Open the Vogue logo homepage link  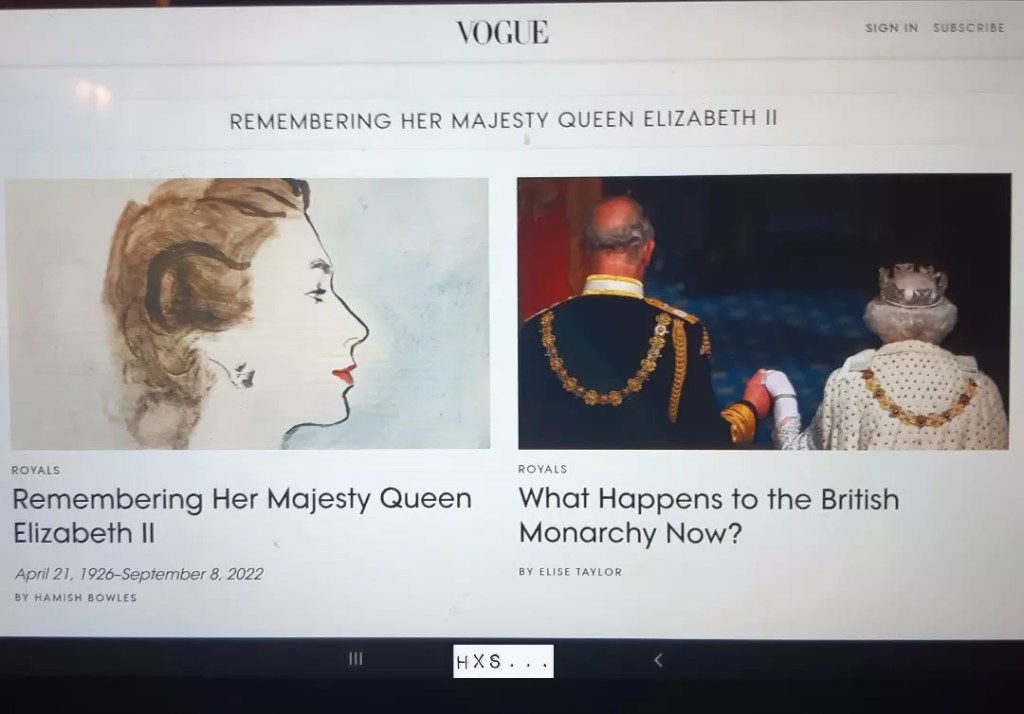502,32
